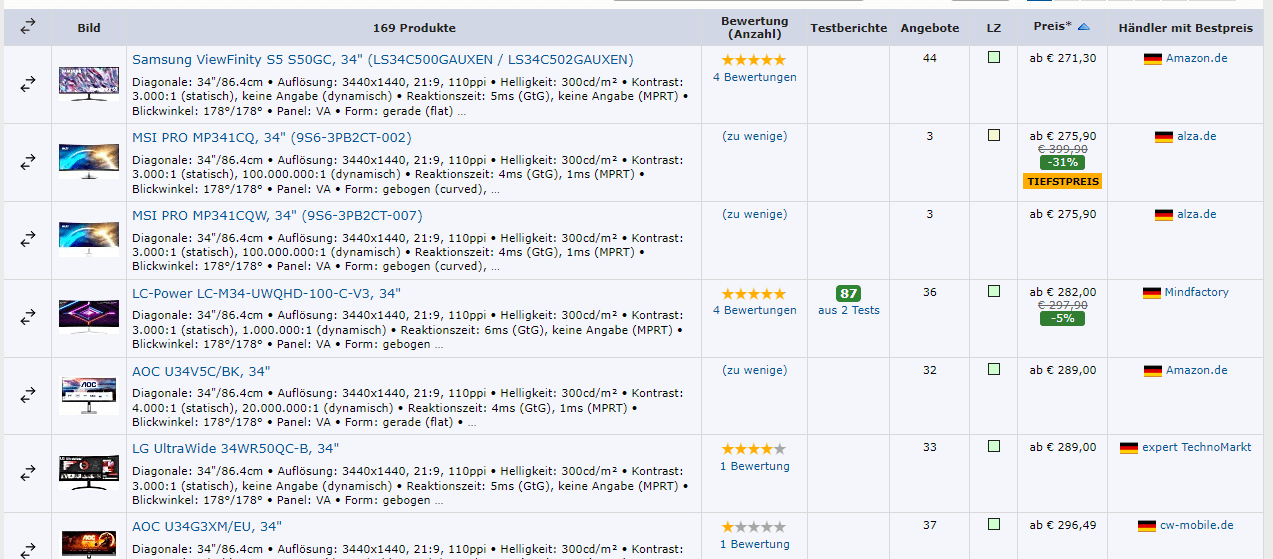
Task: Click the five-star rating of LC-Power LC-M34
Action: coord(754,294)
